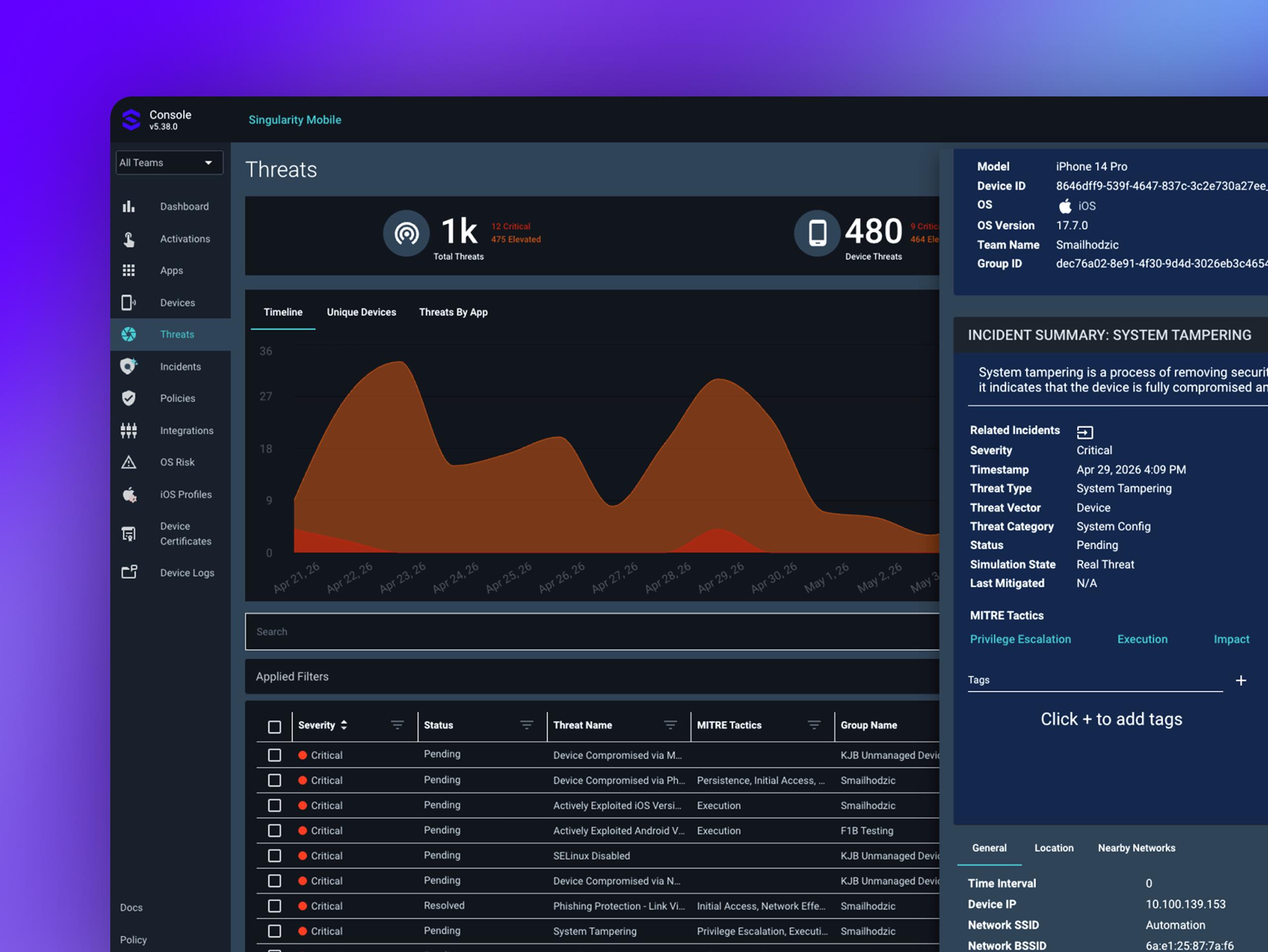This screenshot has width=1268, height=952.
Task: Click the iOS Profiles apple icon
Action: coord(130,495)
